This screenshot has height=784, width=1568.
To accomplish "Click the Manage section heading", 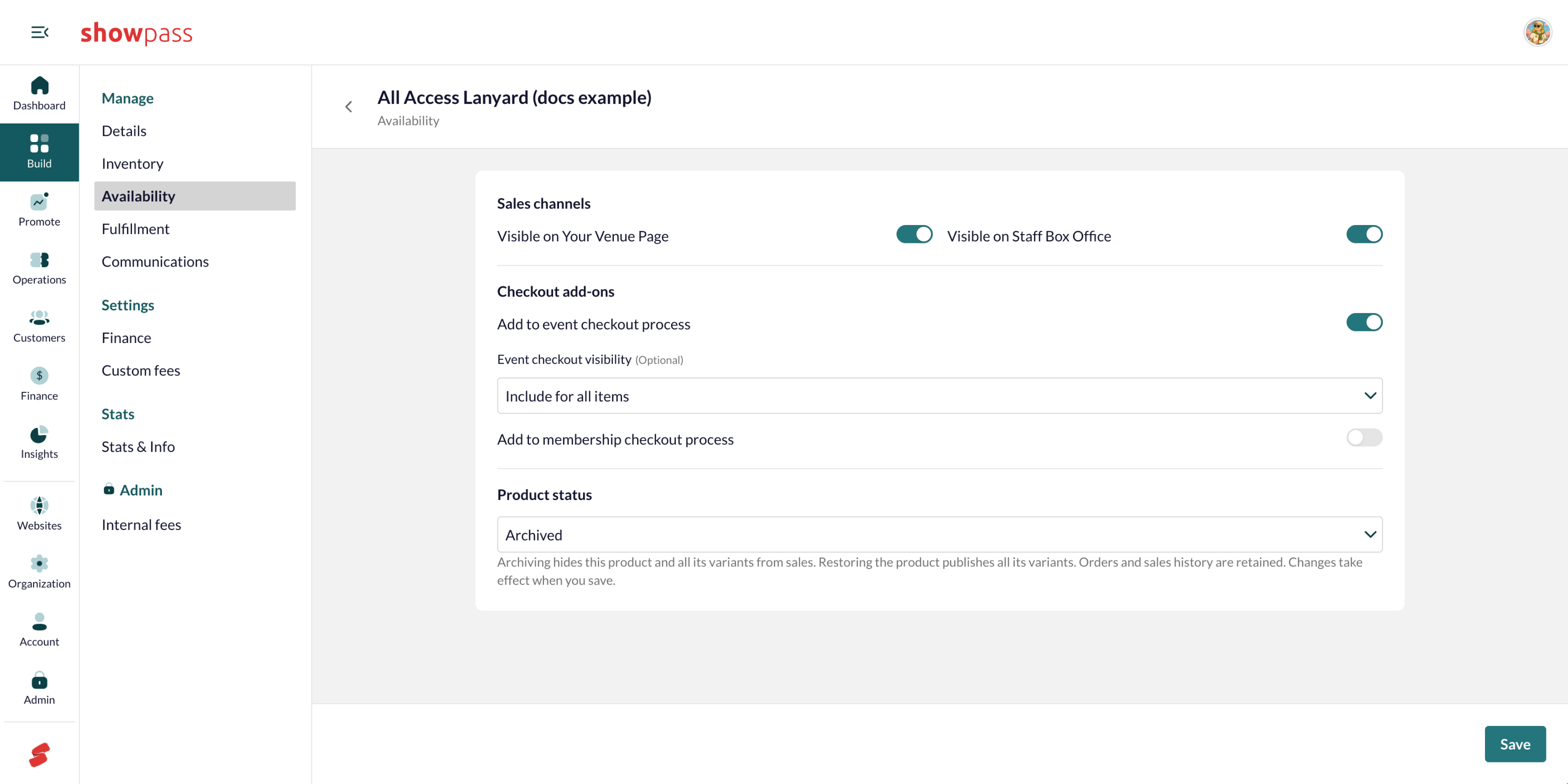I will point(127,98).
